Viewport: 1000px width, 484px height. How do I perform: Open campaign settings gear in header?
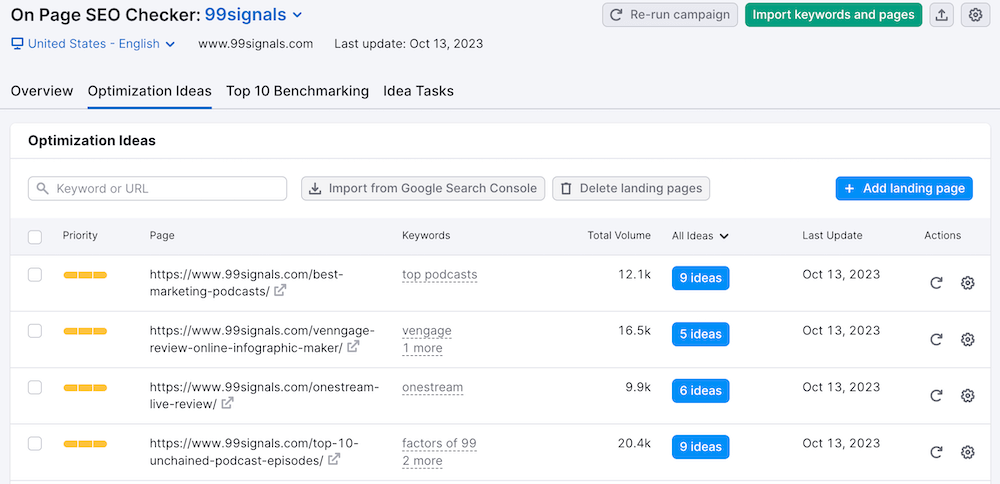(x=976, y=15)
